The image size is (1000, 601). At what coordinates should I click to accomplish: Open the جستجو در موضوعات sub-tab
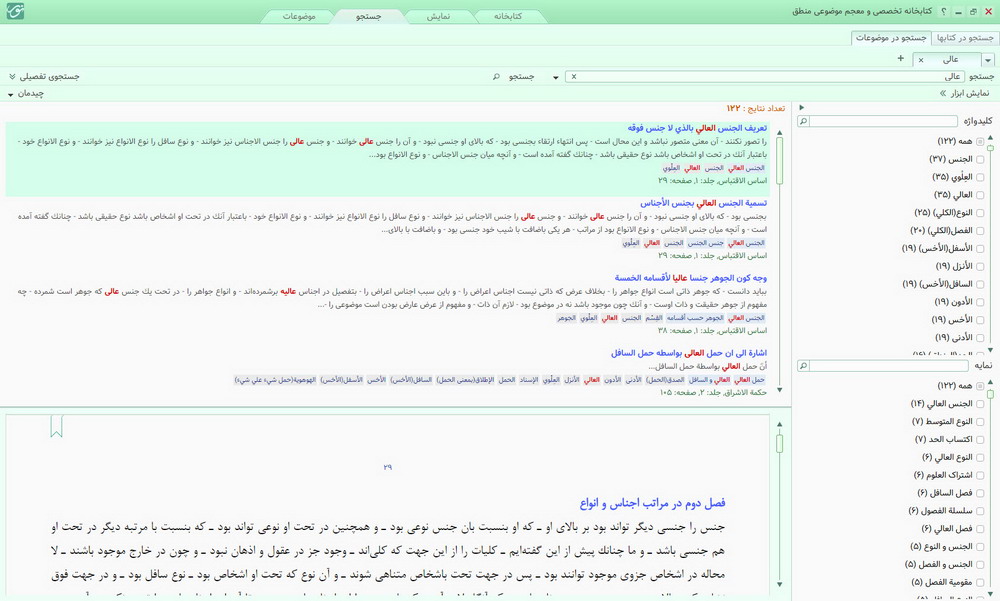891,38
